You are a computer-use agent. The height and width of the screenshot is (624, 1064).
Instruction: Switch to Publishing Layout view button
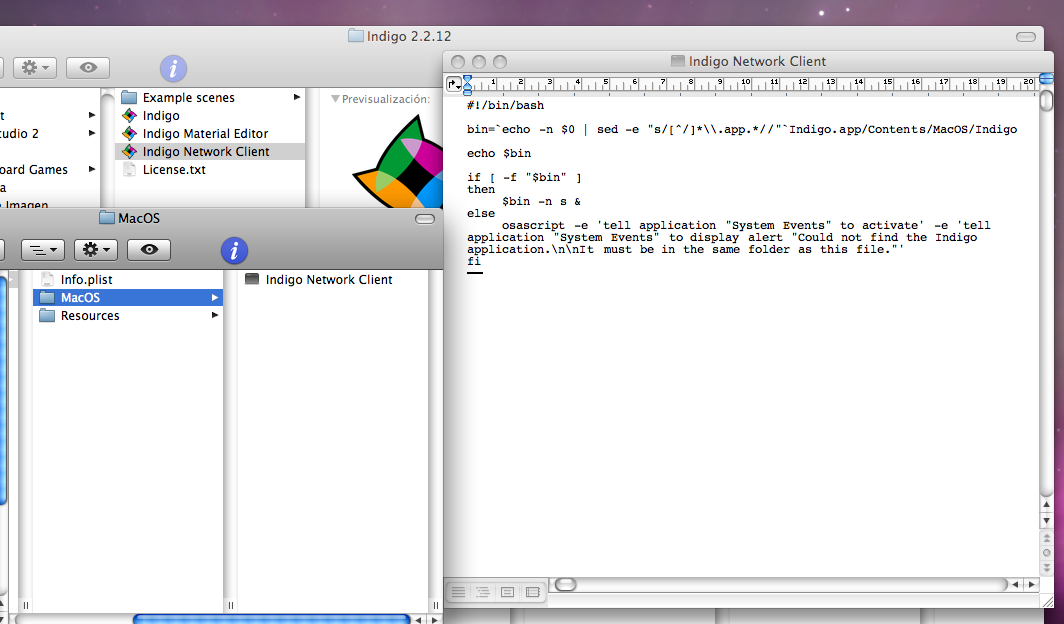[x=507, y=592]
